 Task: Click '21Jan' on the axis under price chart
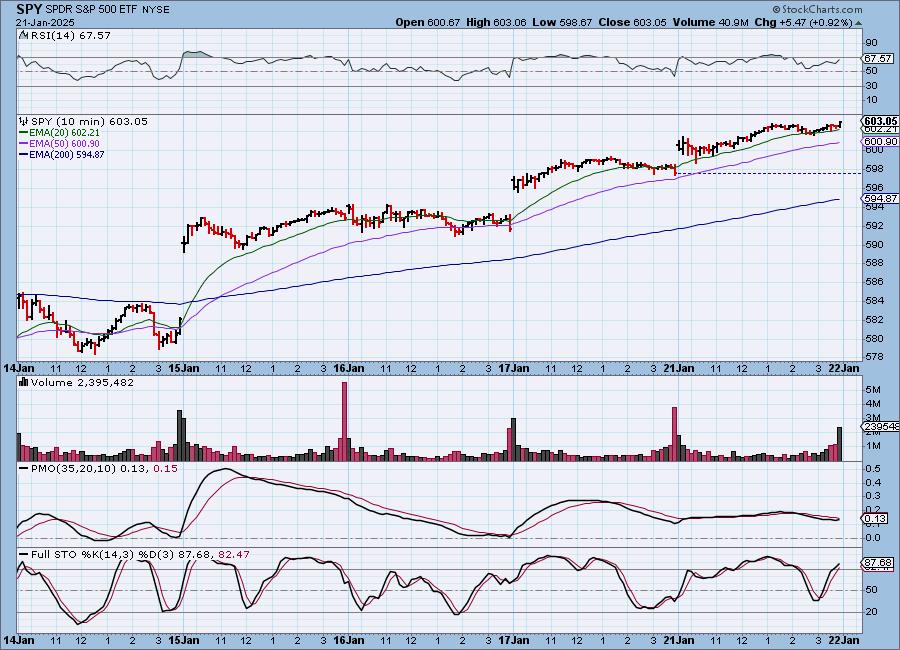(678, 368)
